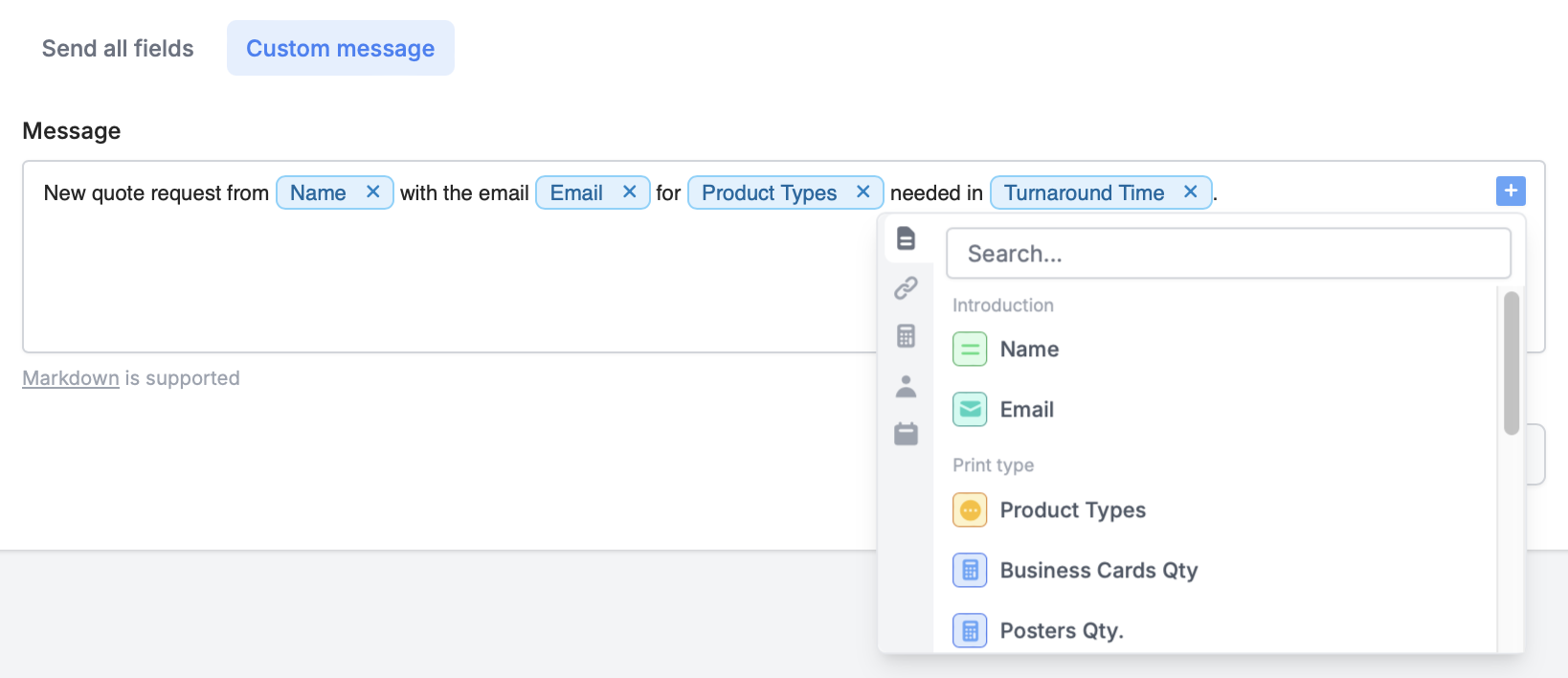Click the teal Email envelope icon

970,410
